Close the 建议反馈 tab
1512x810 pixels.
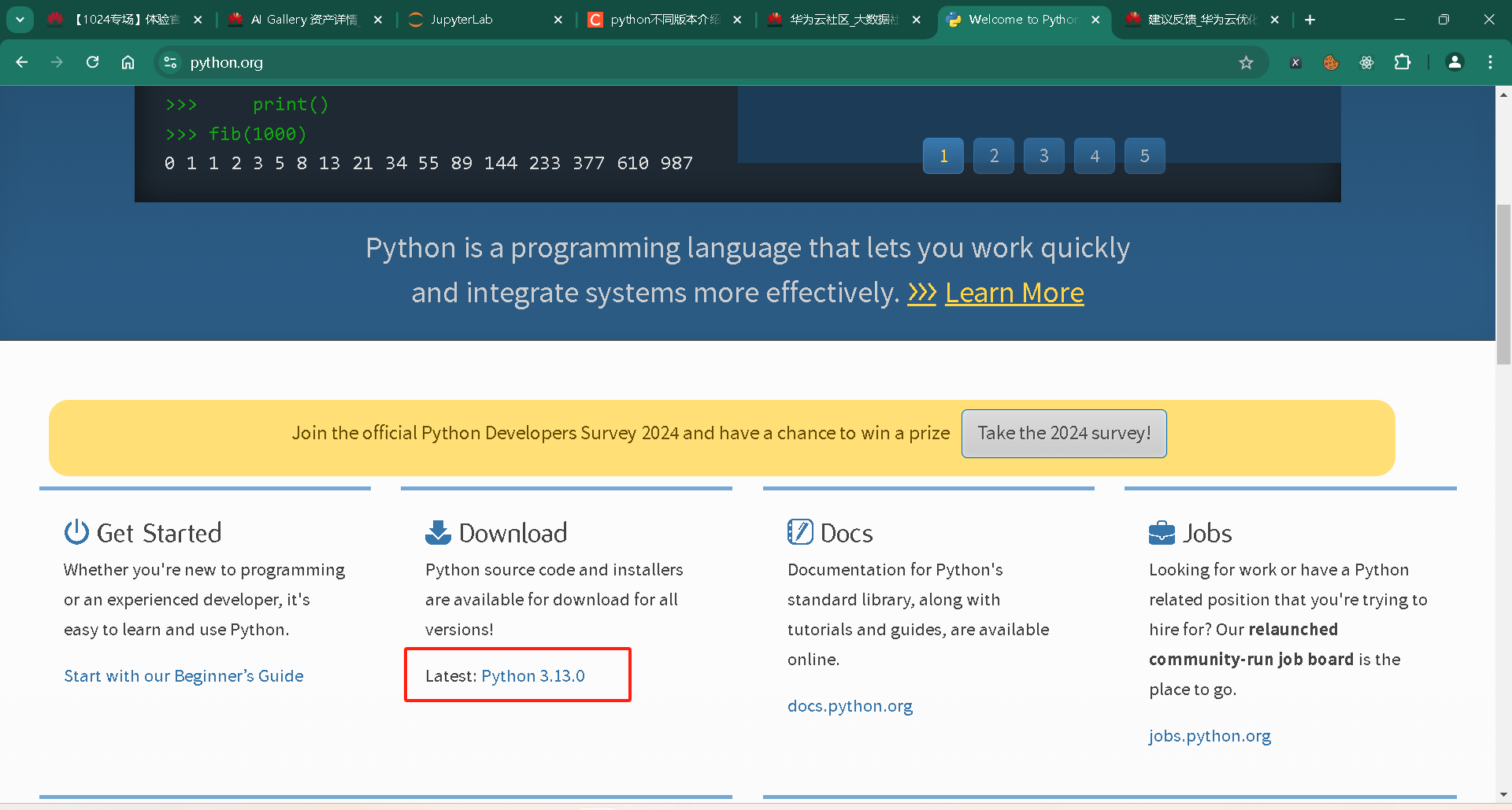click(1275, 20)
